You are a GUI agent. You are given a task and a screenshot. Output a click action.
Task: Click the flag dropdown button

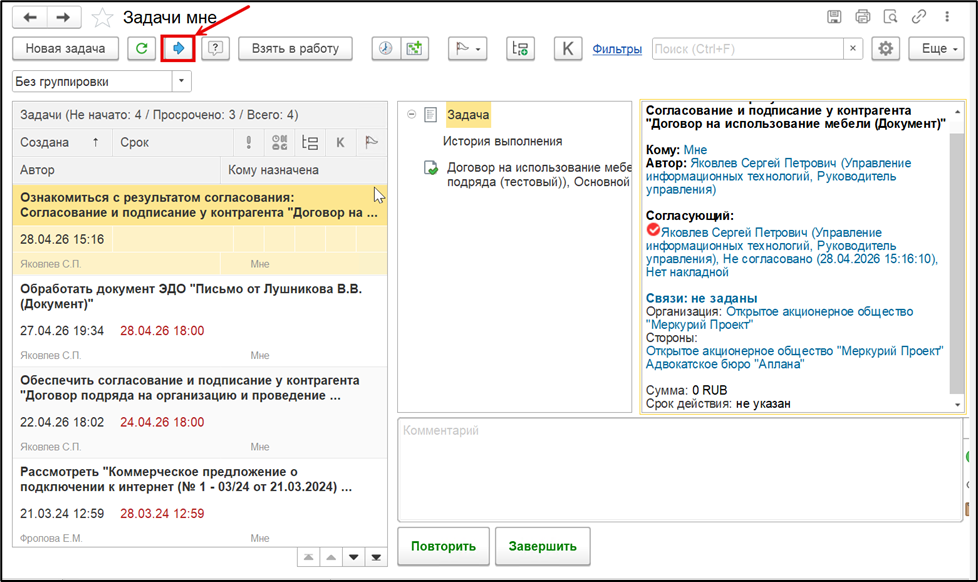(468, 49)
